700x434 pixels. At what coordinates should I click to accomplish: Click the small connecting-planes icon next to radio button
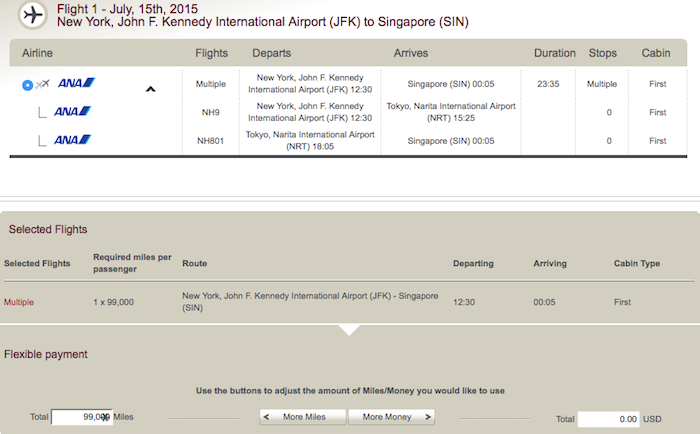pyautogui.click(x=42, y=84)
